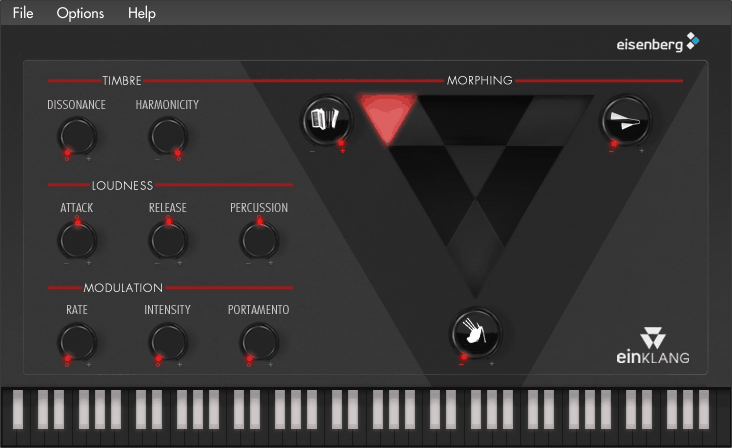
Task: Click the MORPHING section label
Action: point(479,80)
